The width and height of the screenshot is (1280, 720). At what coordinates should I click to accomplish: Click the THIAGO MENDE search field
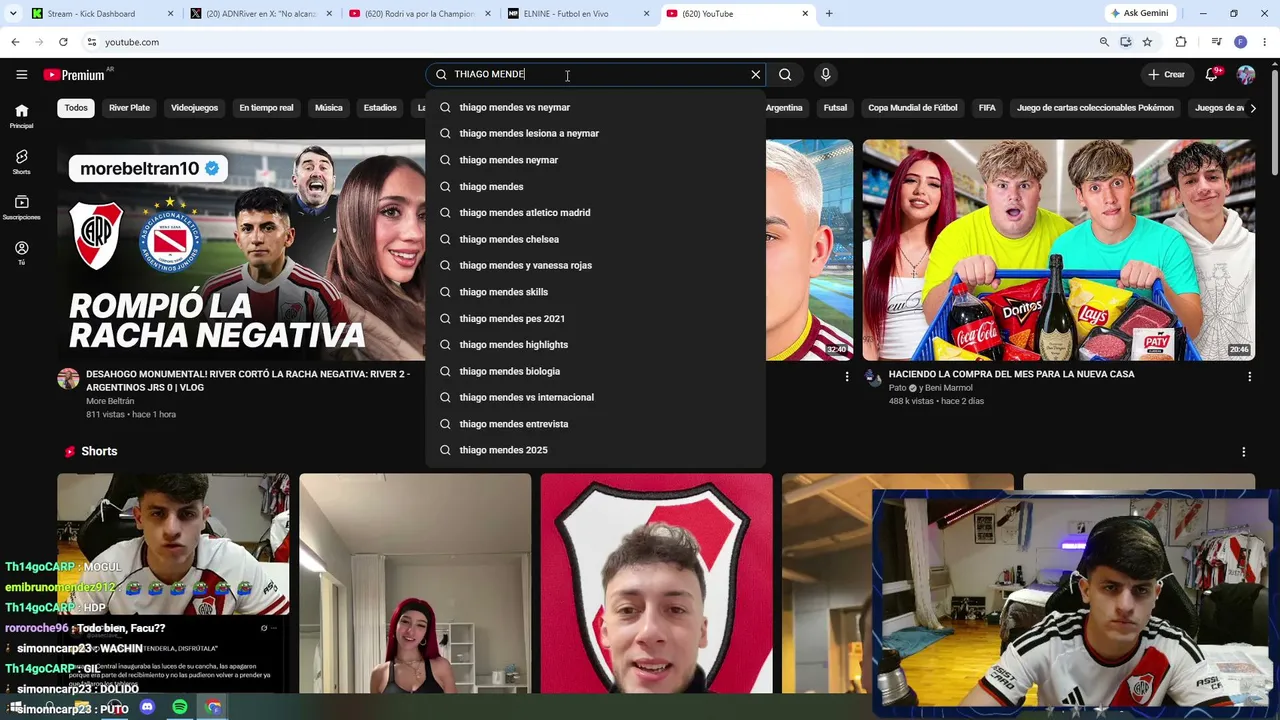[595, 75]
